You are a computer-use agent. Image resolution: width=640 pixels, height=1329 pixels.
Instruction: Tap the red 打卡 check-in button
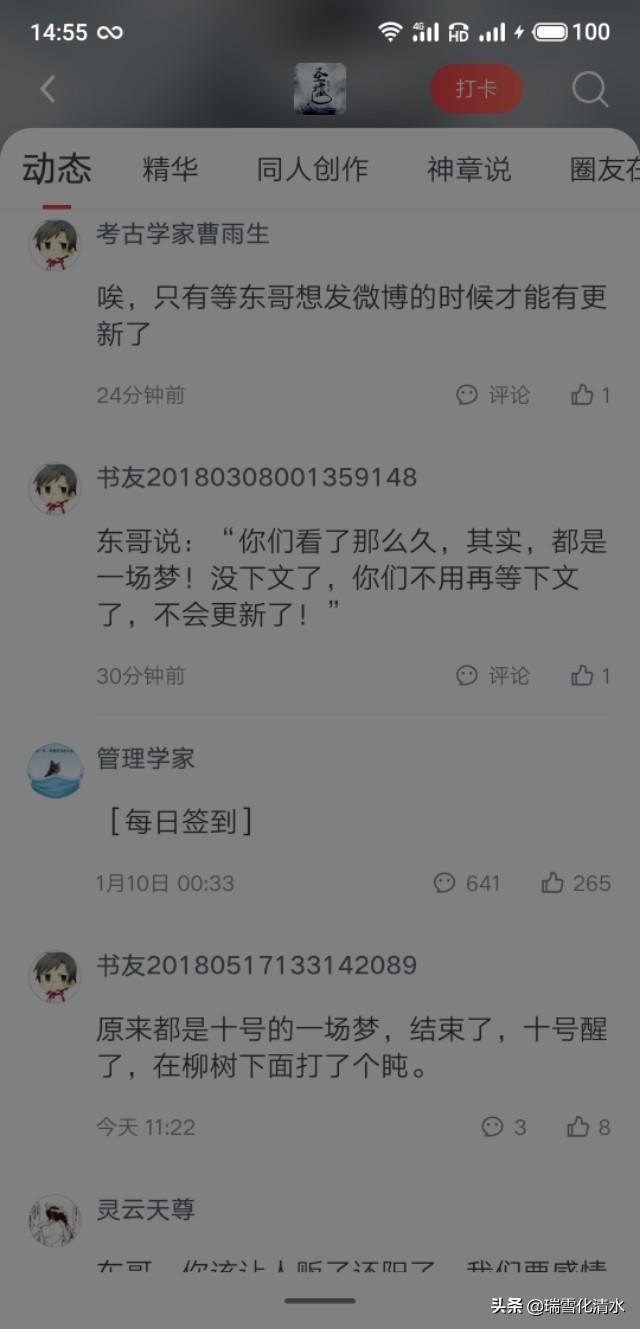[476, 89]
